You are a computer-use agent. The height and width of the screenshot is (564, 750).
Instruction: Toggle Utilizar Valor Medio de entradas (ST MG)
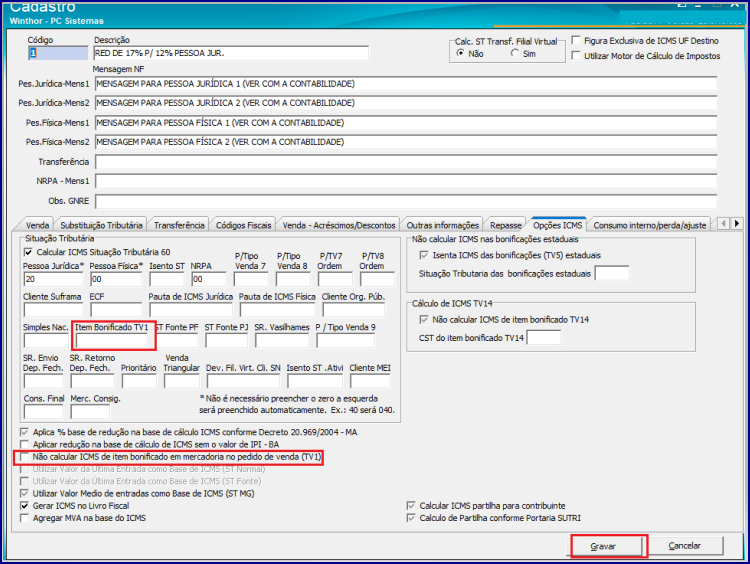click(24, 493)
